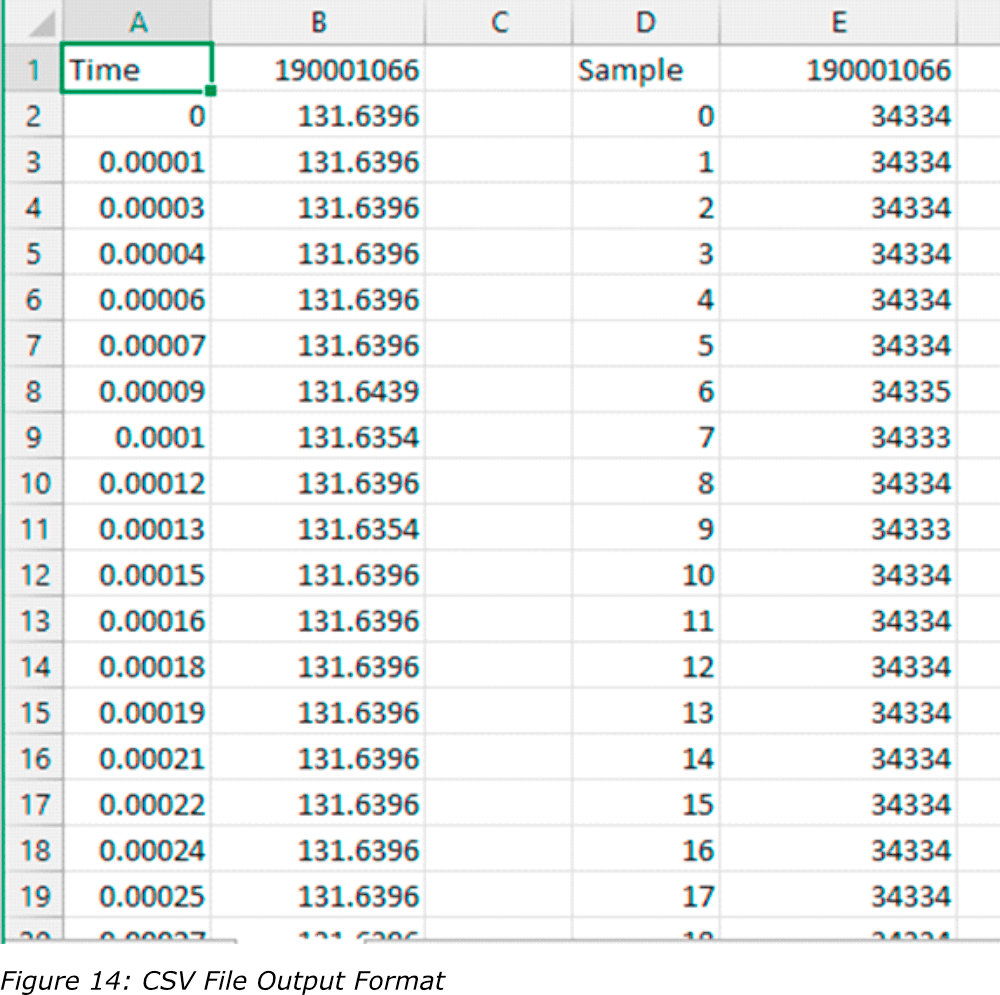Click the cell with 0.00012

coord(137,483)
